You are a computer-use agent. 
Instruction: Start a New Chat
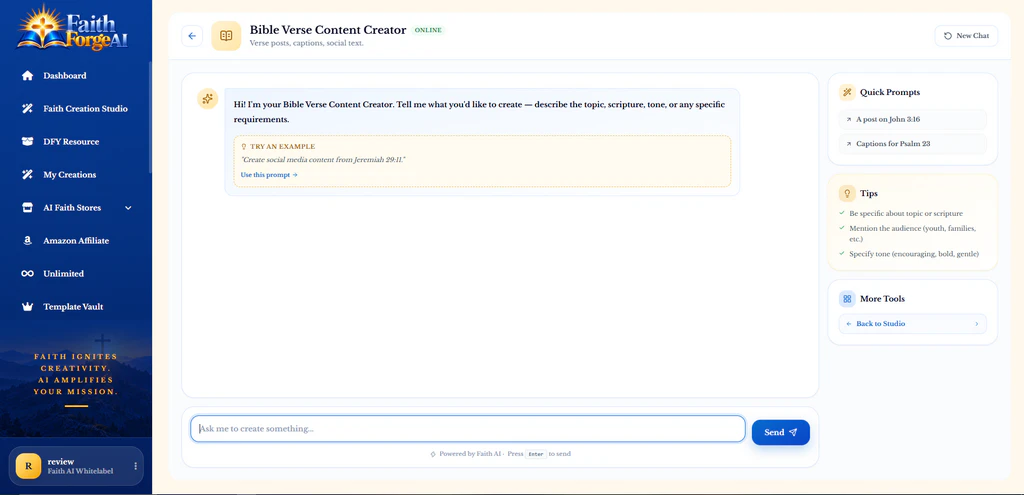(967, 36)
